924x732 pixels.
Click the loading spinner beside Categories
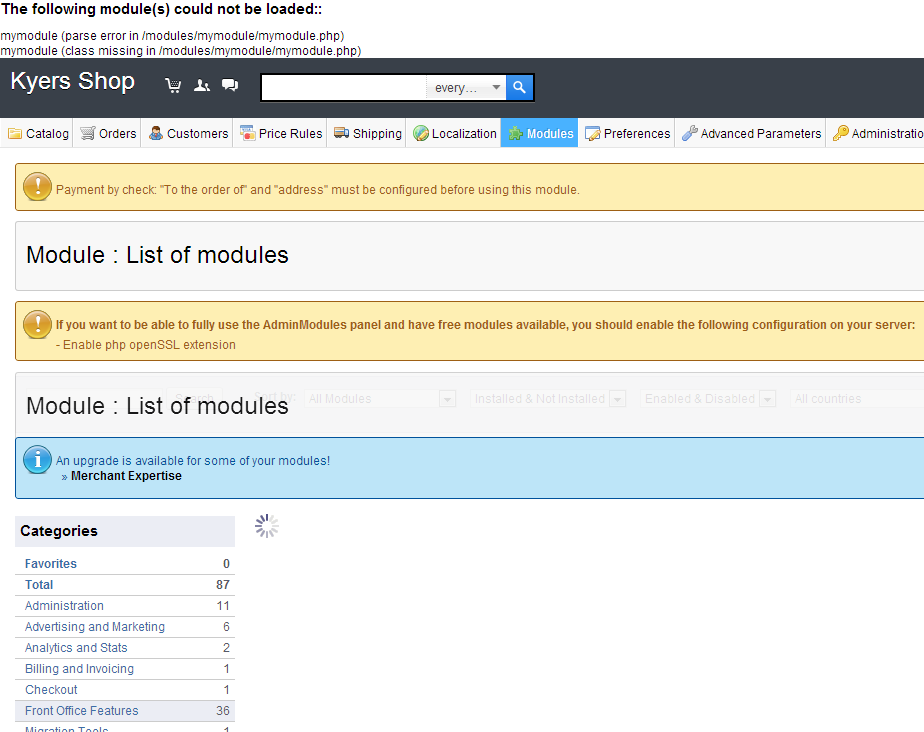point(266,526)
